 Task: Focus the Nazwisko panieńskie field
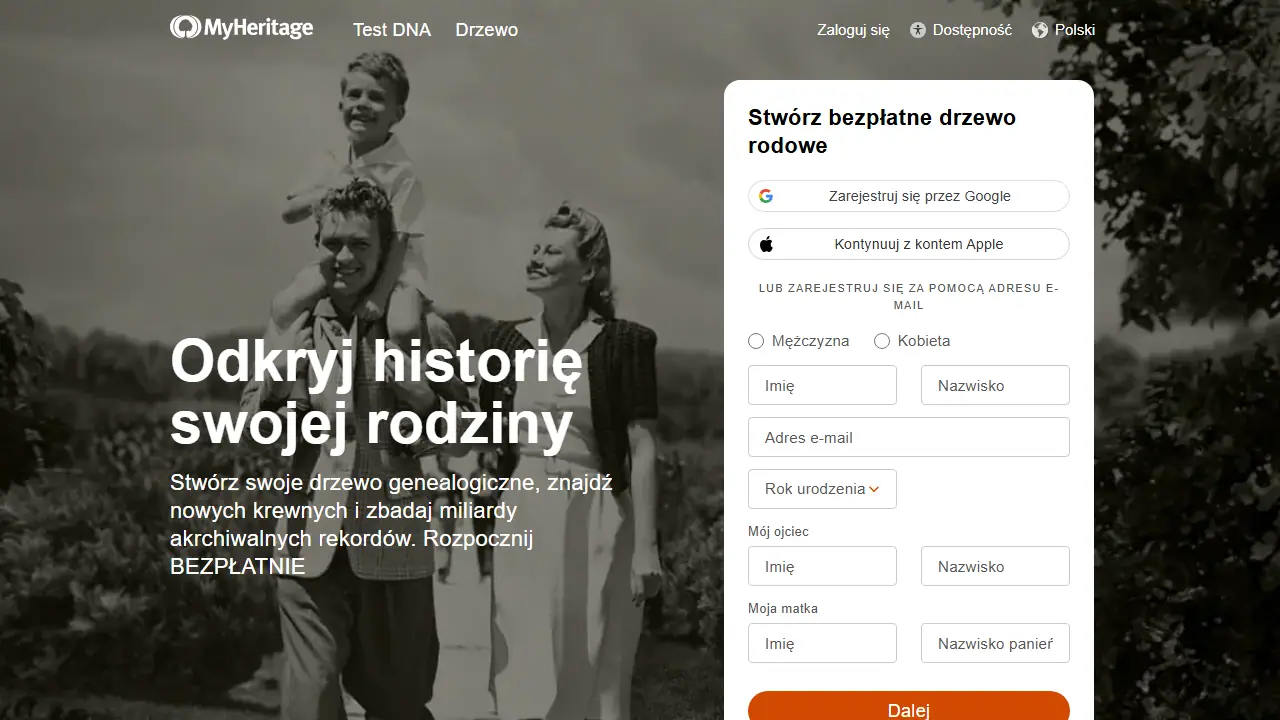click(995, 643)
